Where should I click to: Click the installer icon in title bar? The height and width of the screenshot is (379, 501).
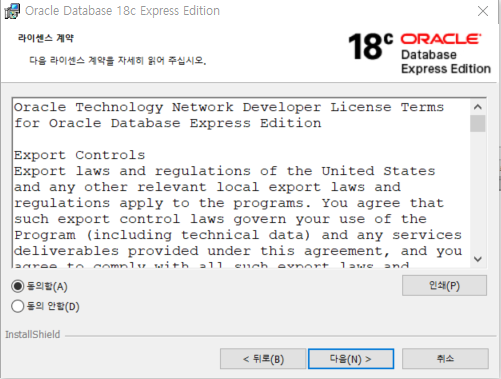click(12, 11)
